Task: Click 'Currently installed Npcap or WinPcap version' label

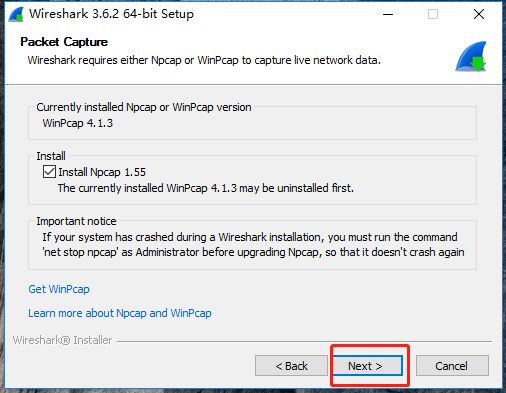Action: (x=144, y=107)
